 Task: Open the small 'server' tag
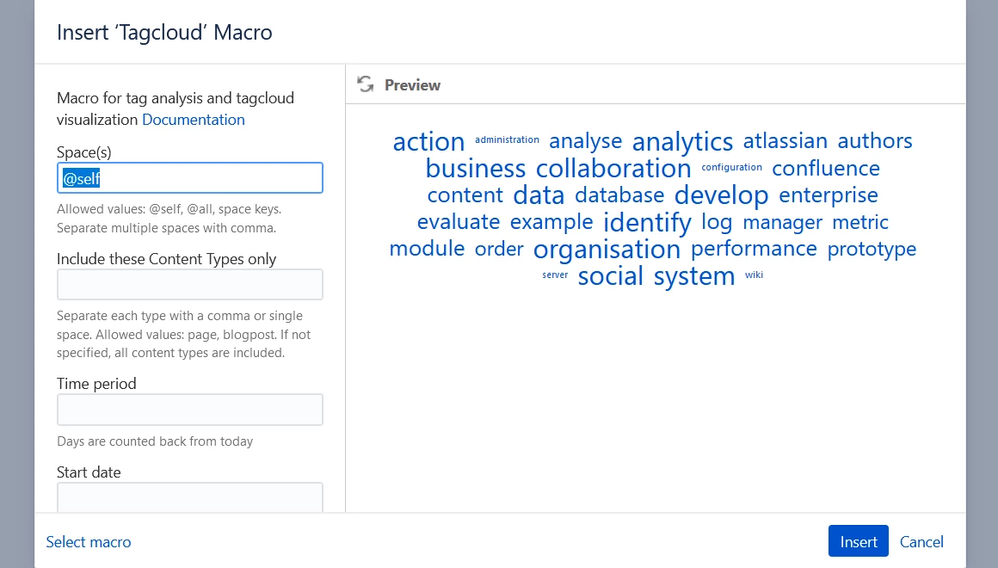[555, 275]
